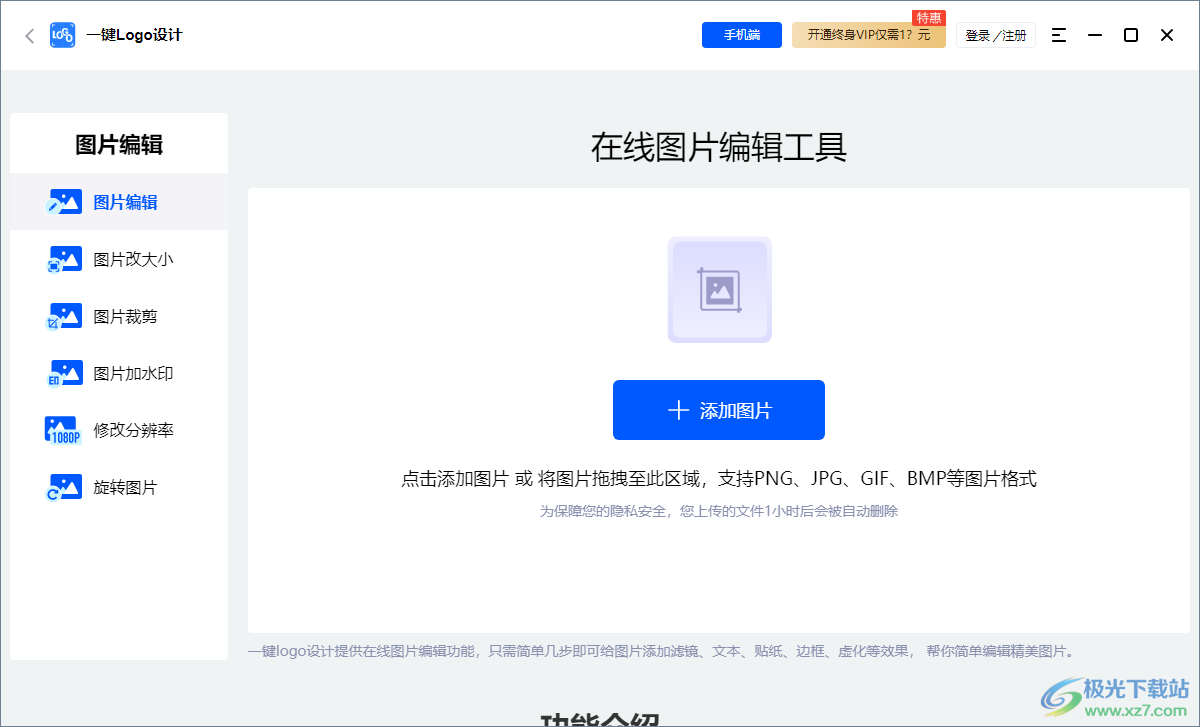Click the 开通终身VIP promotion banner
Viewport: 1200px width, 727px height.
pos(868,34)
